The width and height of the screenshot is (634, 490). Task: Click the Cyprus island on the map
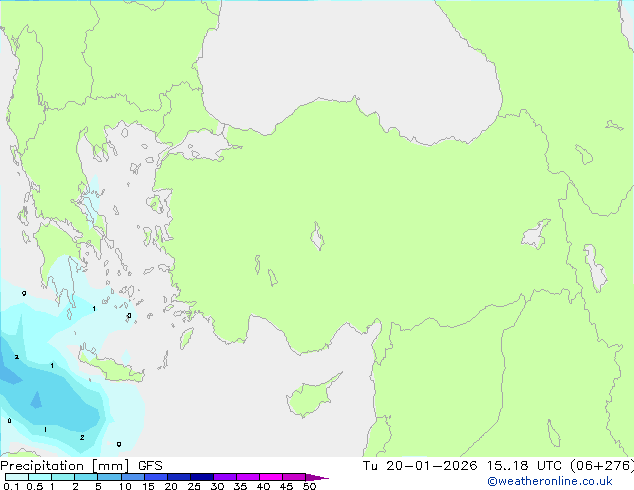[311, 397]
